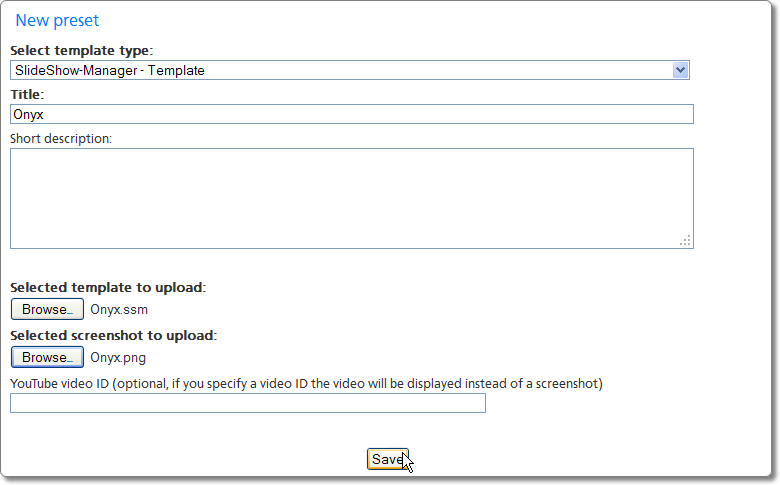
Task: Click the Onyx.ssm file name
Action: pyautogui.click(x=119, y=310)
